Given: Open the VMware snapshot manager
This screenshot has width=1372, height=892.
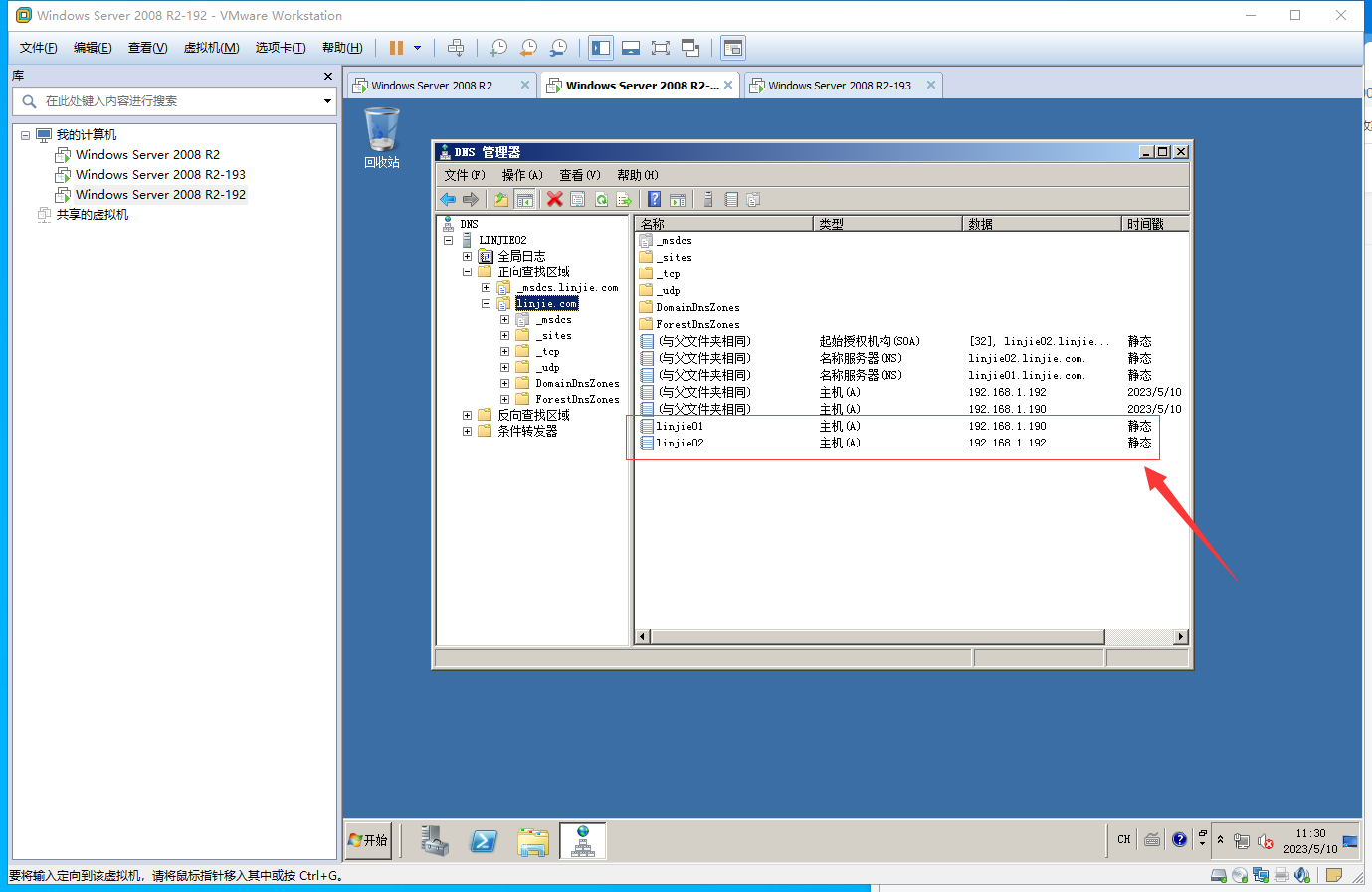Looking at the screenshot, I should click(558, 48).
